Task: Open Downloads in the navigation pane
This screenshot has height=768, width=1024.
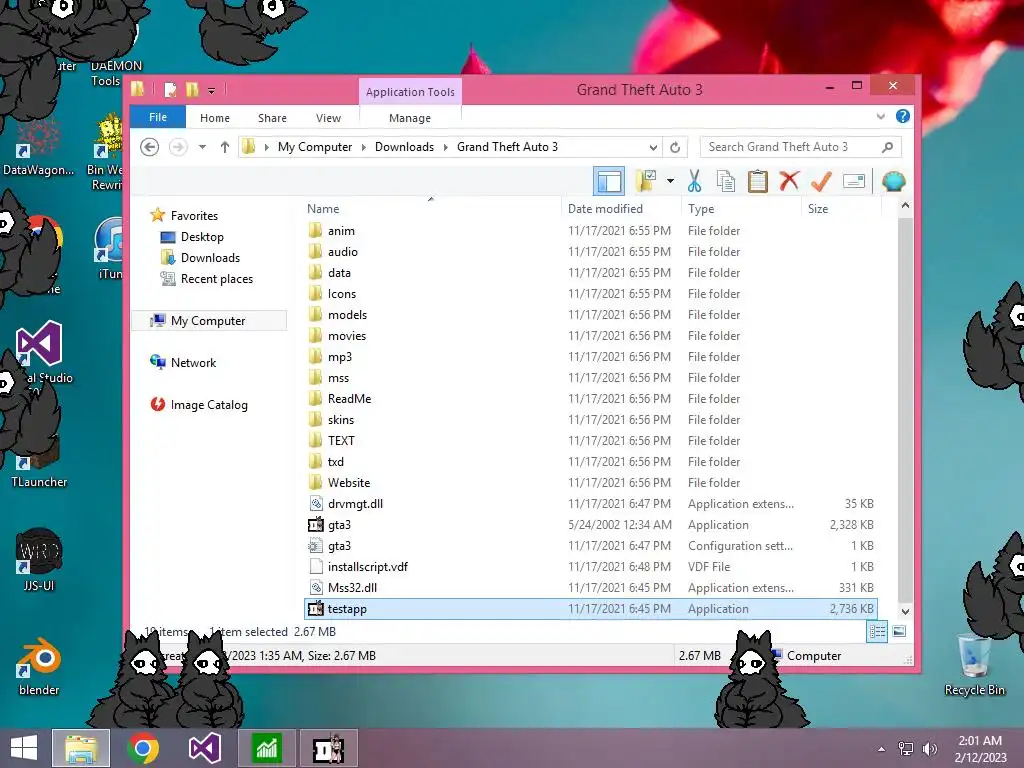Action: point(210,257)
